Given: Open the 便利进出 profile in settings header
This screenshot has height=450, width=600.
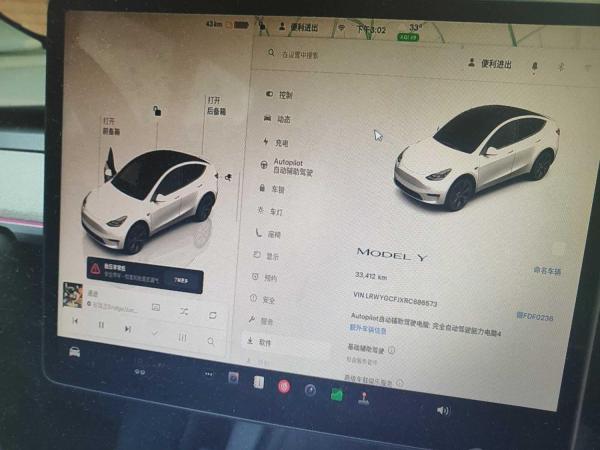Looking at the screenshot, I should click(490, 64).
